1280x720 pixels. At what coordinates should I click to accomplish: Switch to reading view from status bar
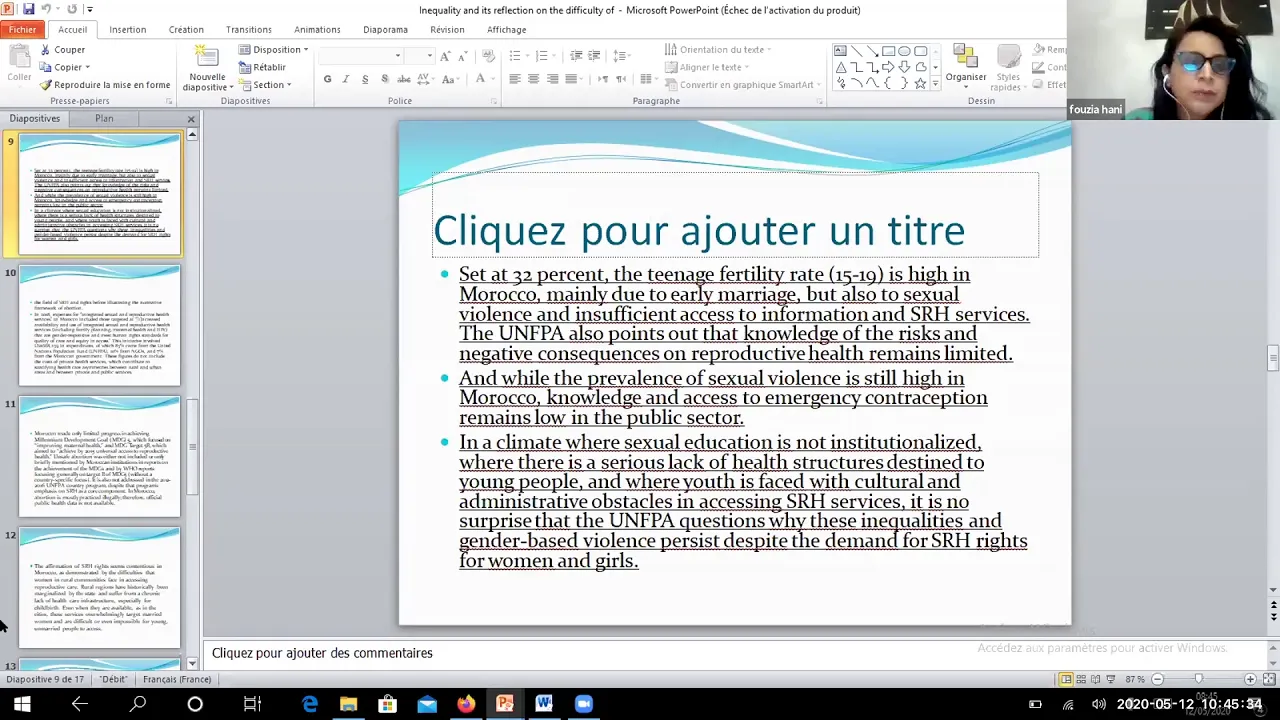point(1095,679)
